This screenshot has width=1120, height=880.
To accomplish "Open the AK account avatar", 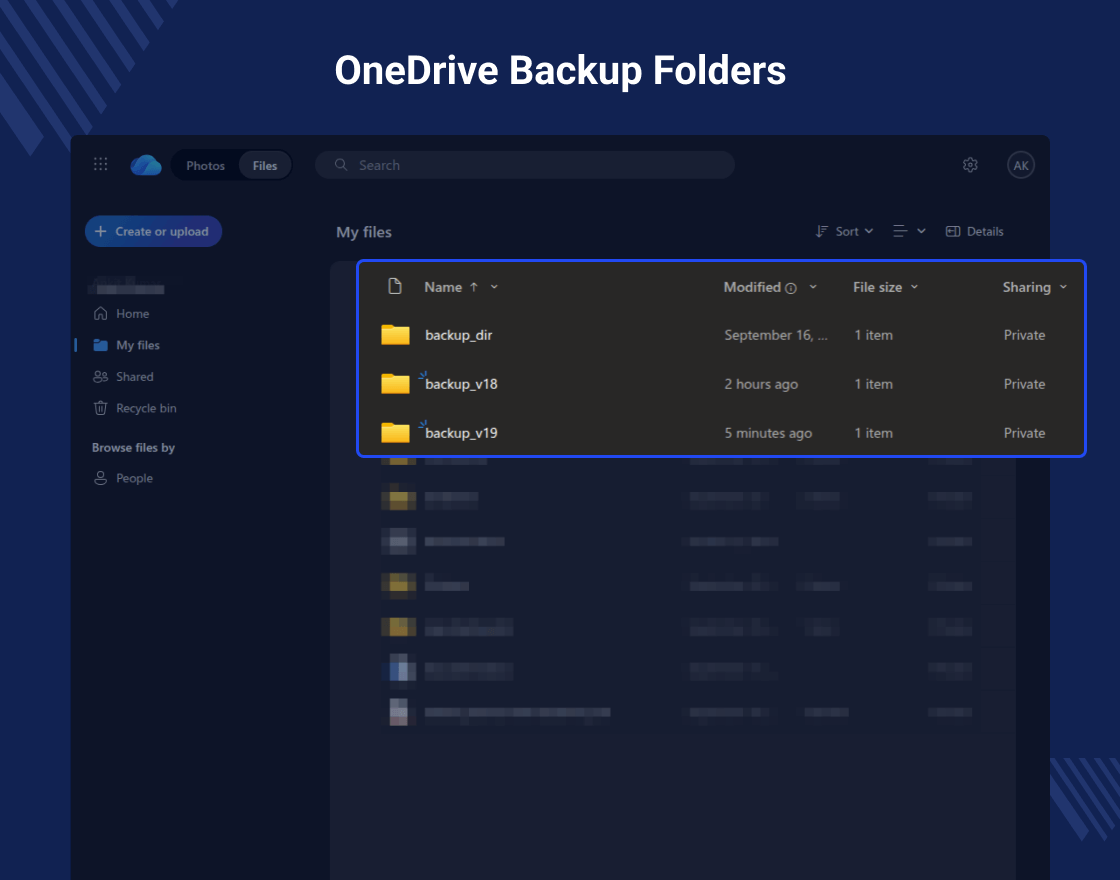I will click(x=1021, y=165).
